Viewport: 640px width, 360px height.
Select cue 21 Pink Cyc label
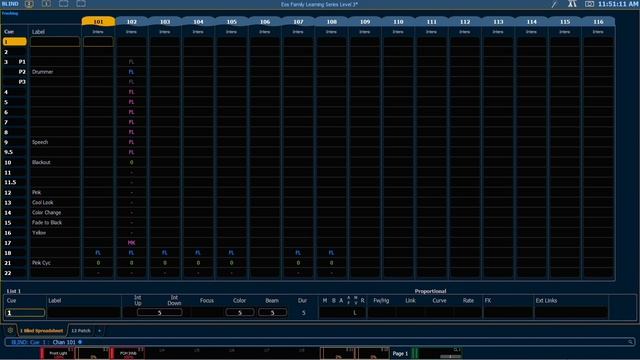41,263
